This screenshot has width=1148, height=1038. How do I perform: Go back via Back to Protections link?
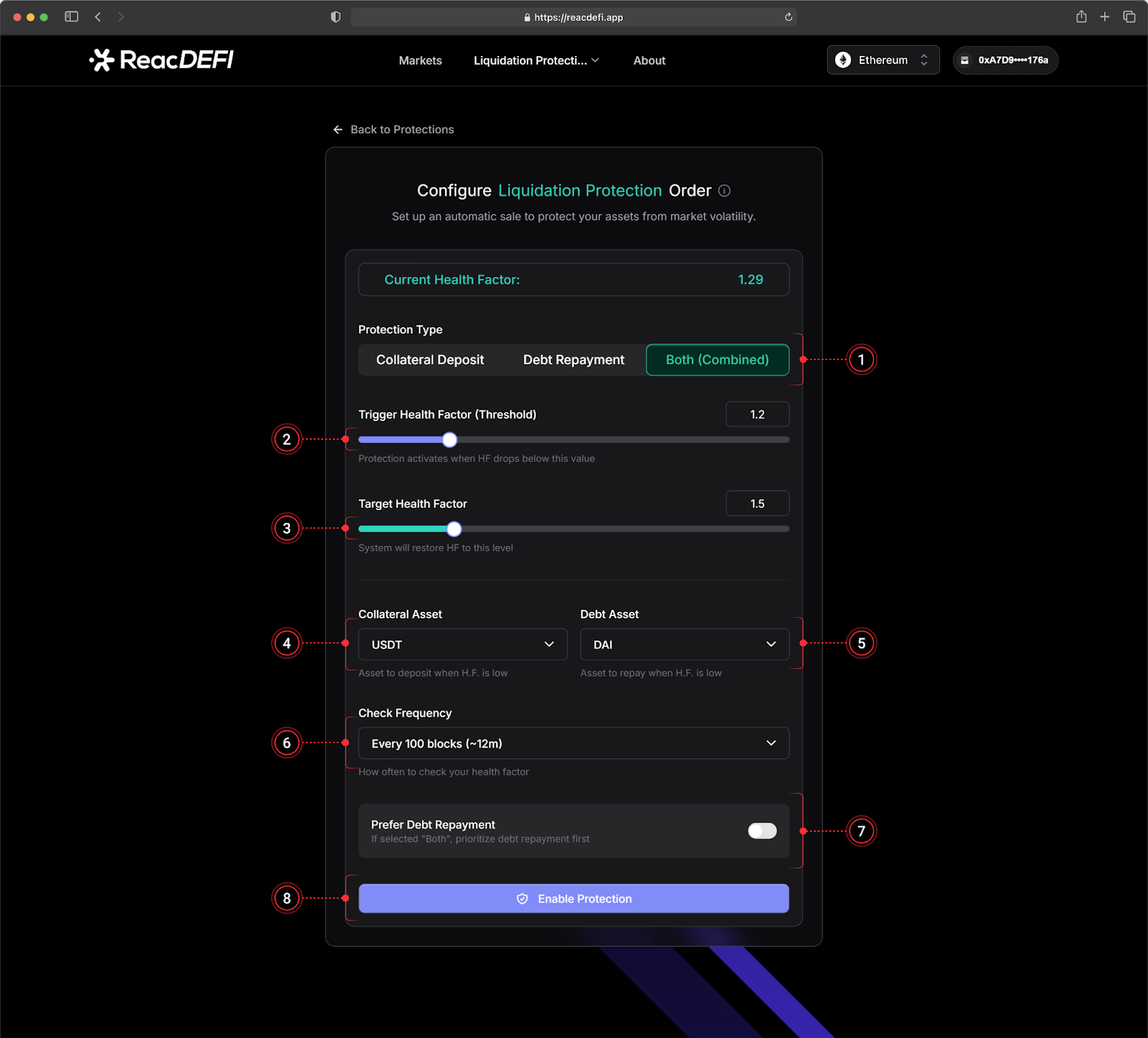tap(393, 130)
